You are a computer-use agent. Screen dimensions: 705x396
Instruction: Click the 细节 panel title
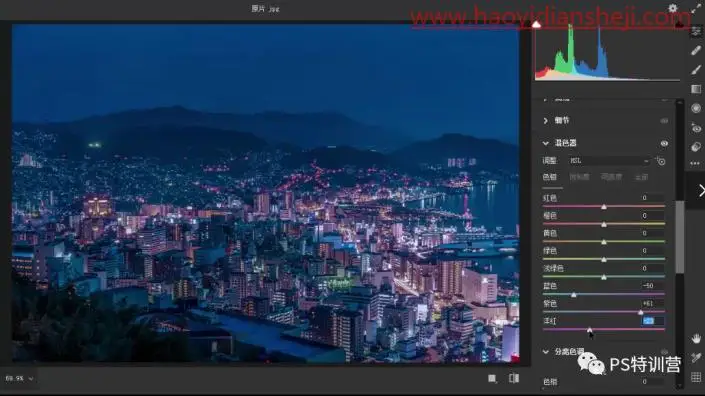click(x=562, y=120)
